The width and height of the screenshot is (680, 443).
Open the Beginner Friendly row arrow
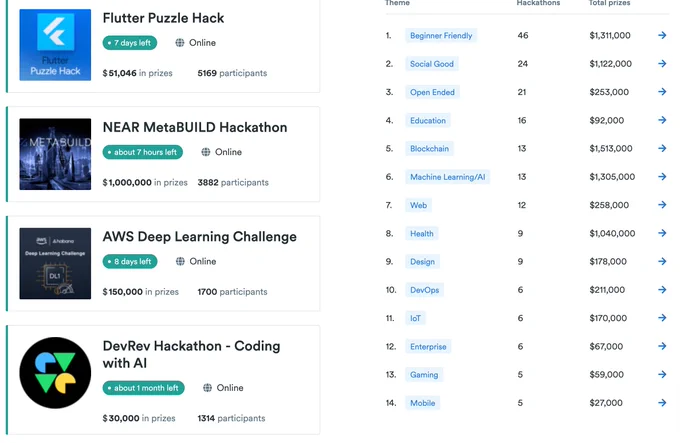[x=662, y=36]
